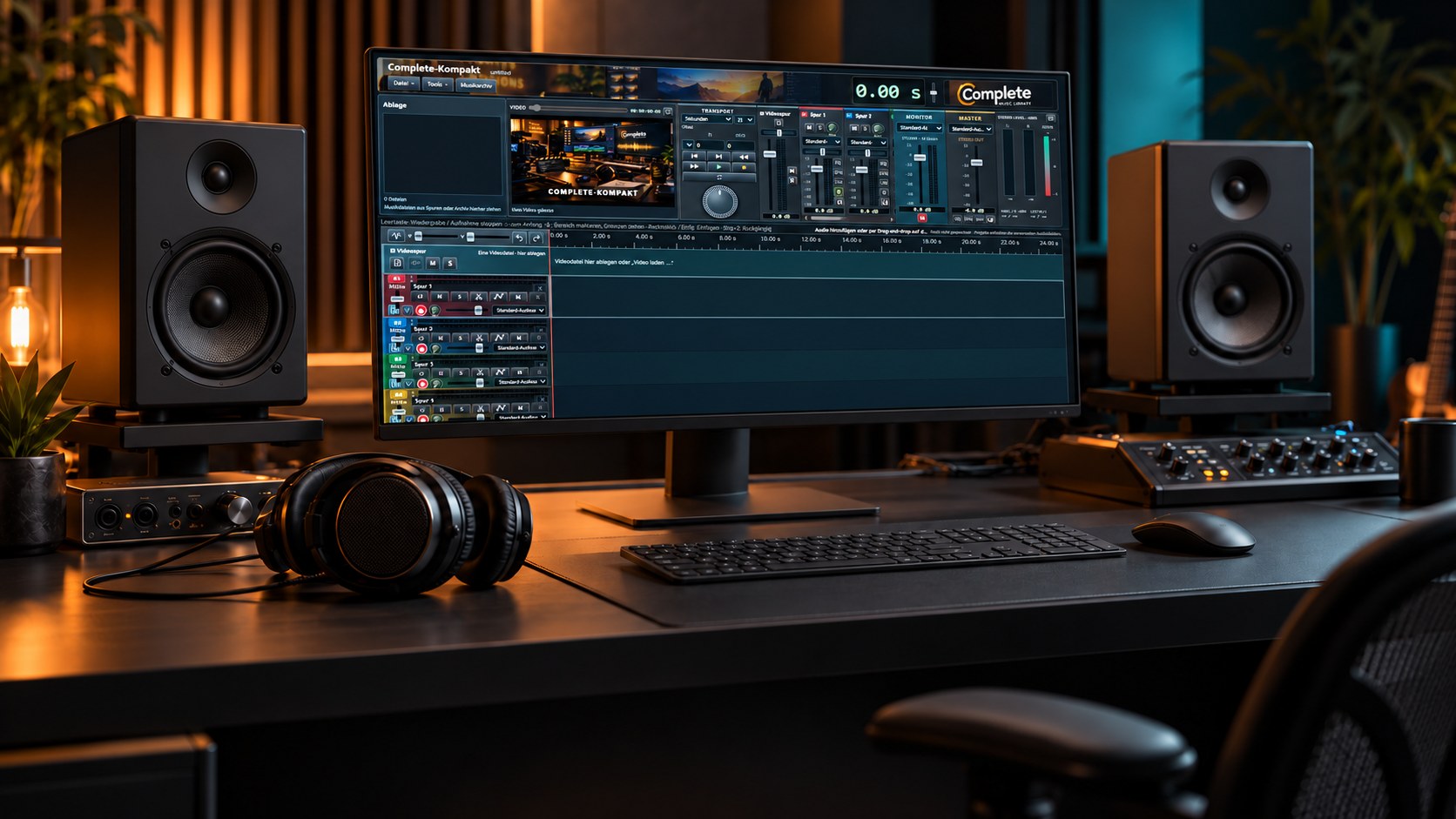The image size is (1456, 819).
Task: Mute the Videospur track with M button
Action: (x=433, y=263)
